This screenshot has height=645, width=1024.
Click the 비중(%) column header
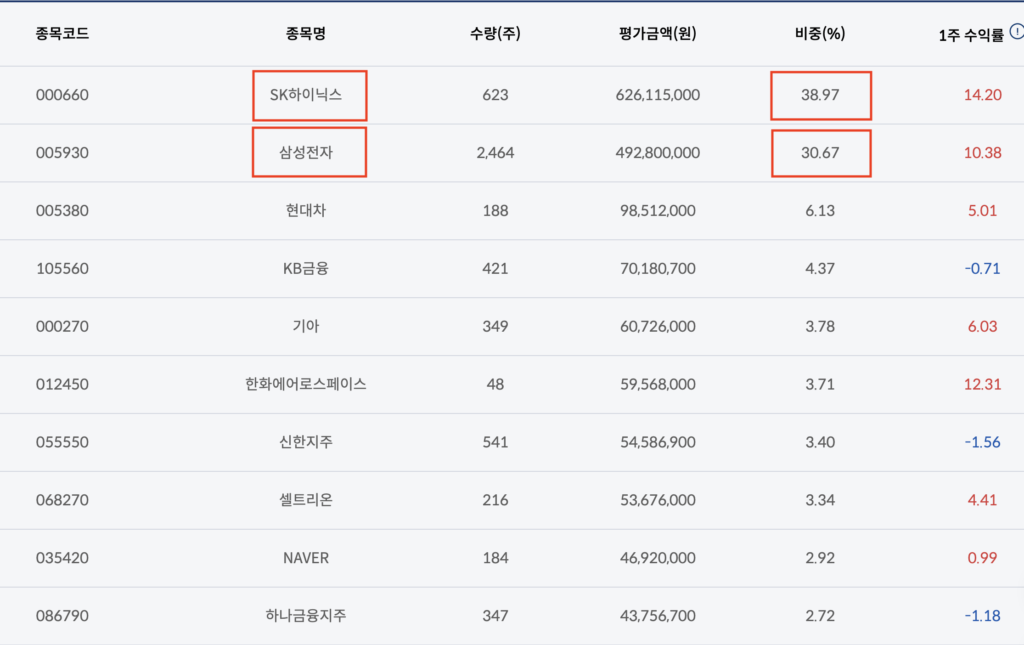point(819,33)
